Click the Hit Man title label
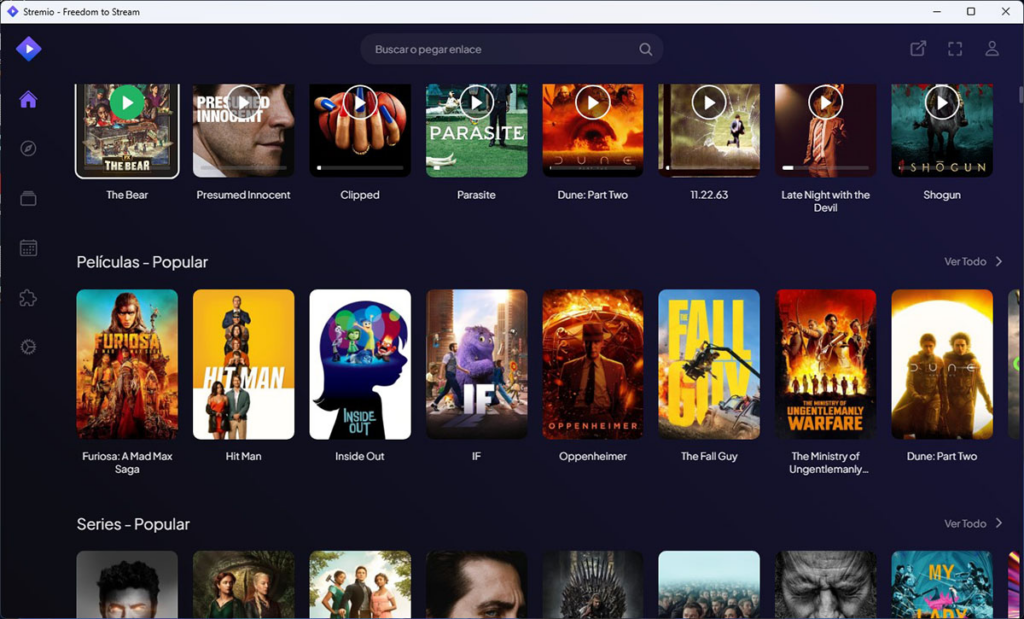 tap(244, 456)
